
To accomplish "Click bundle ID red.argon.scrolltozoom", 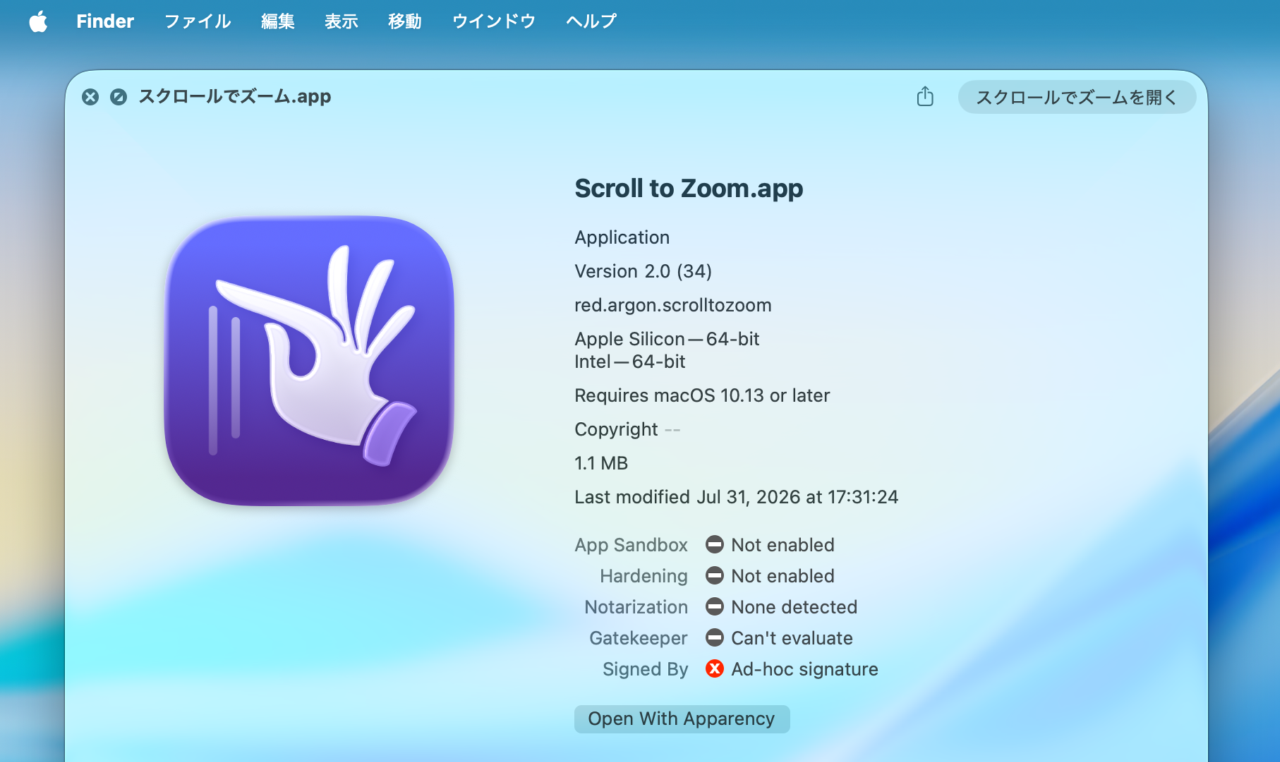I will [x=673, y=305].
